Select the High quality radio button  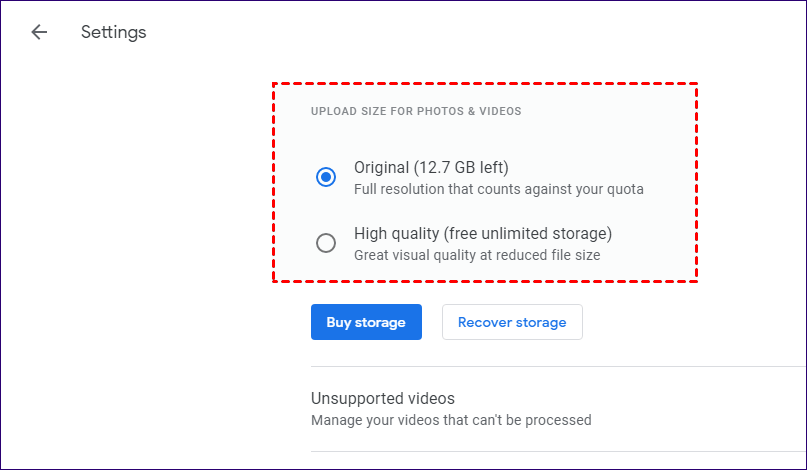tap(326, 243)
